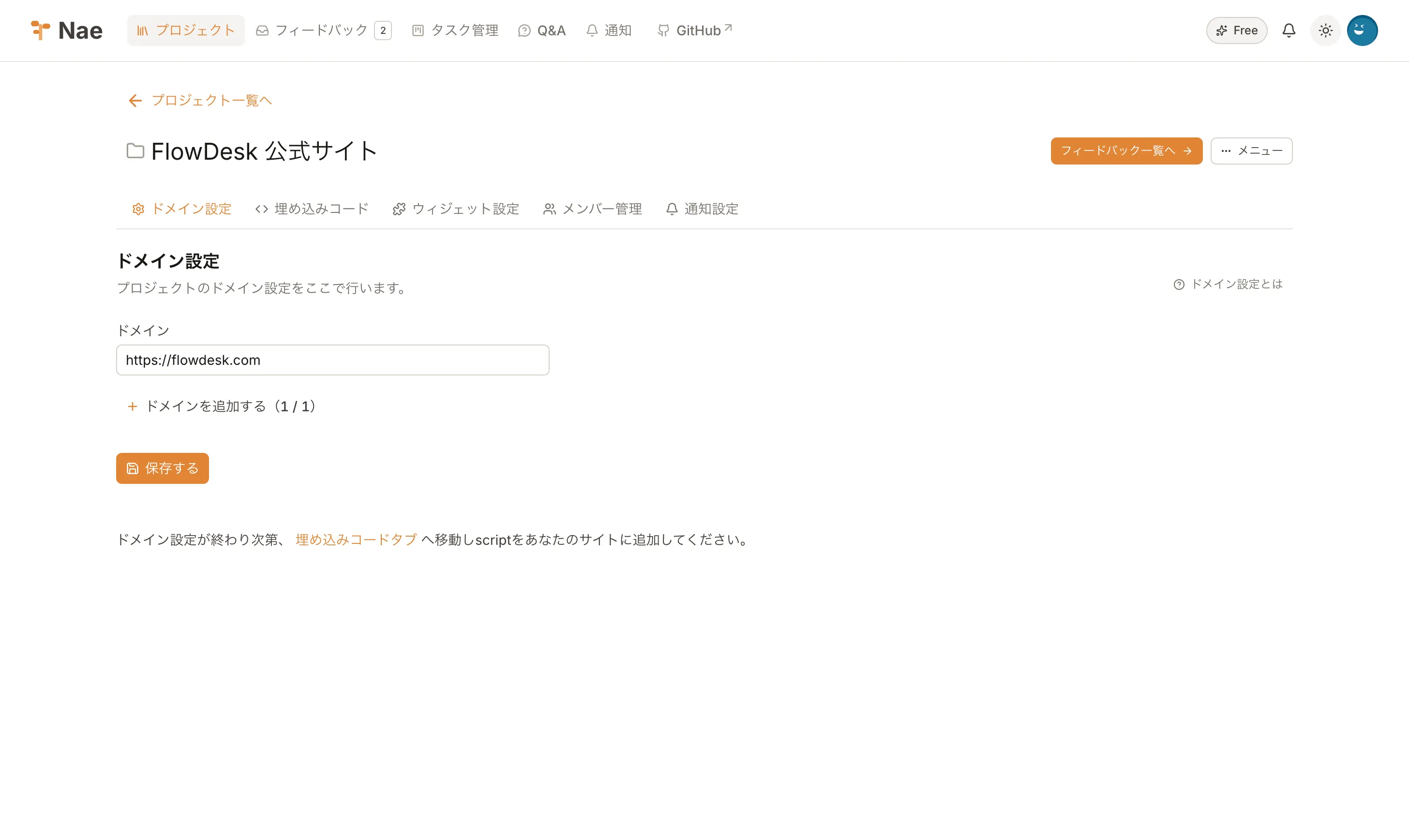
Task: Click the プロジェクトのドメイン設定 description text
Action: click(x=264, y=288)
